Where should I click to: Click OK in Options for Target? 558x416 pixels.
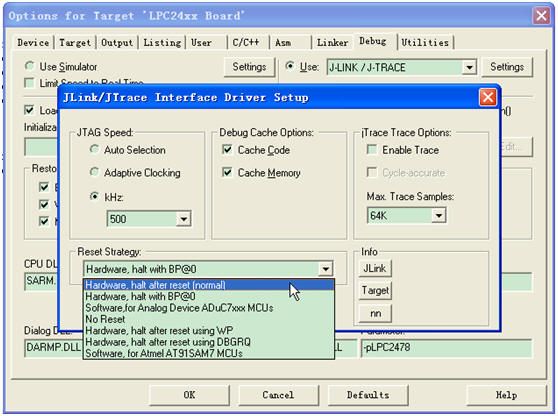point(189,395)
